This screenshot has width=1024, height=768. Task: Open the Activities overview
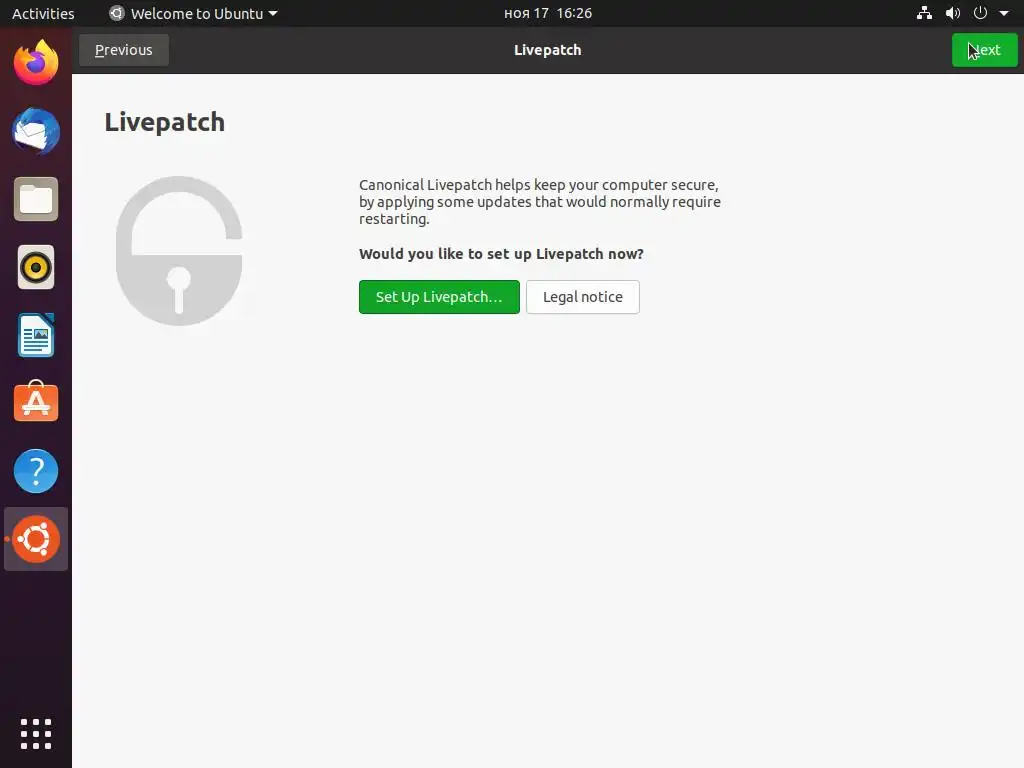coord(43,14)
